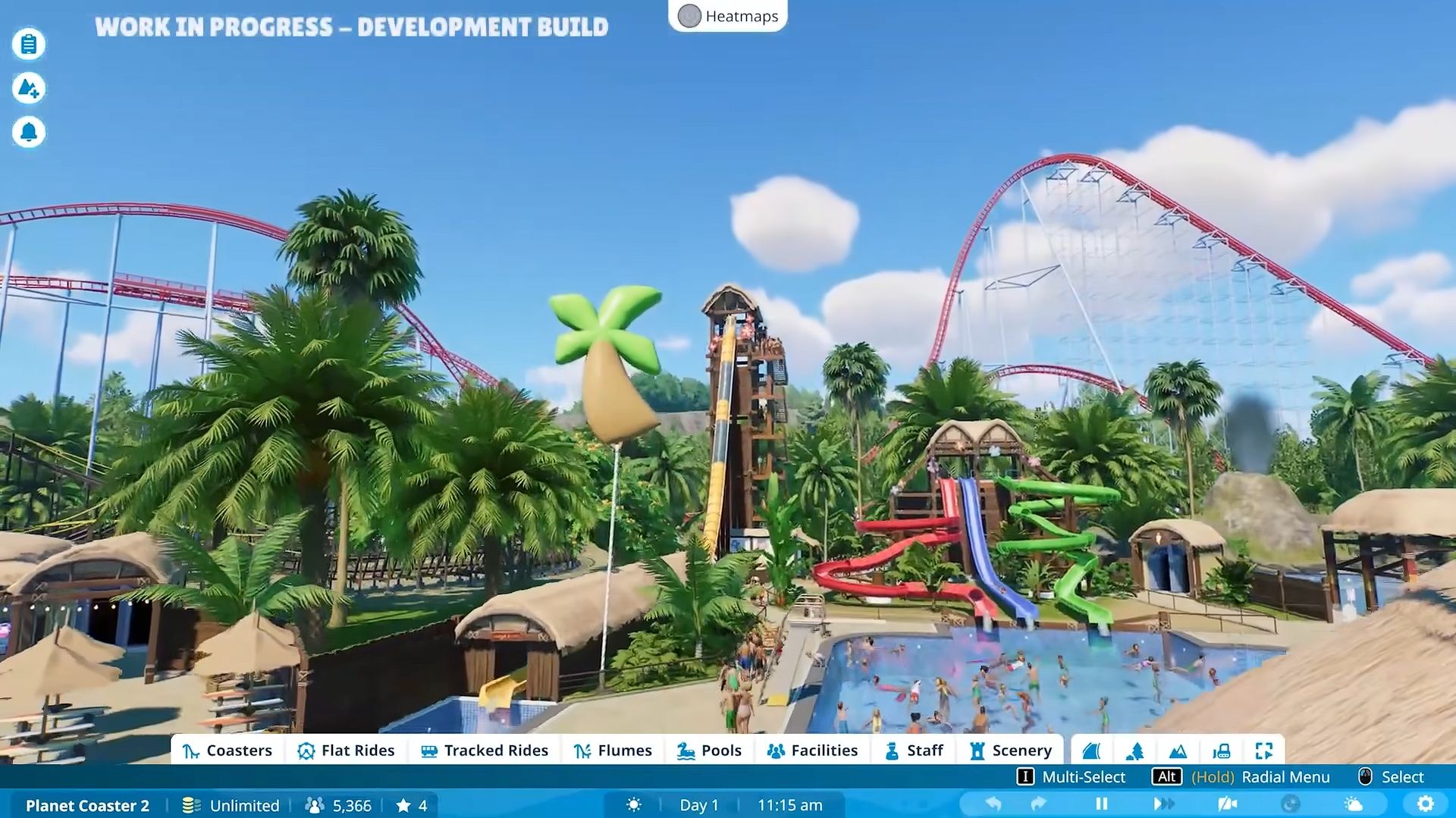1456x818 pixels.
Task: Click the Day 1 indicator
Action: 698,805
